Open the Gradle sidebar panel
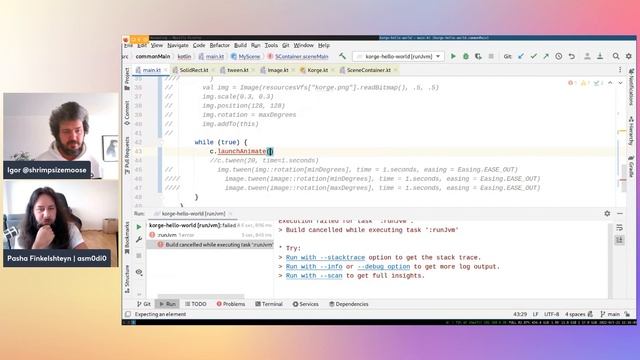Screen dimensions: 640x360 click(x=631, y=167)
